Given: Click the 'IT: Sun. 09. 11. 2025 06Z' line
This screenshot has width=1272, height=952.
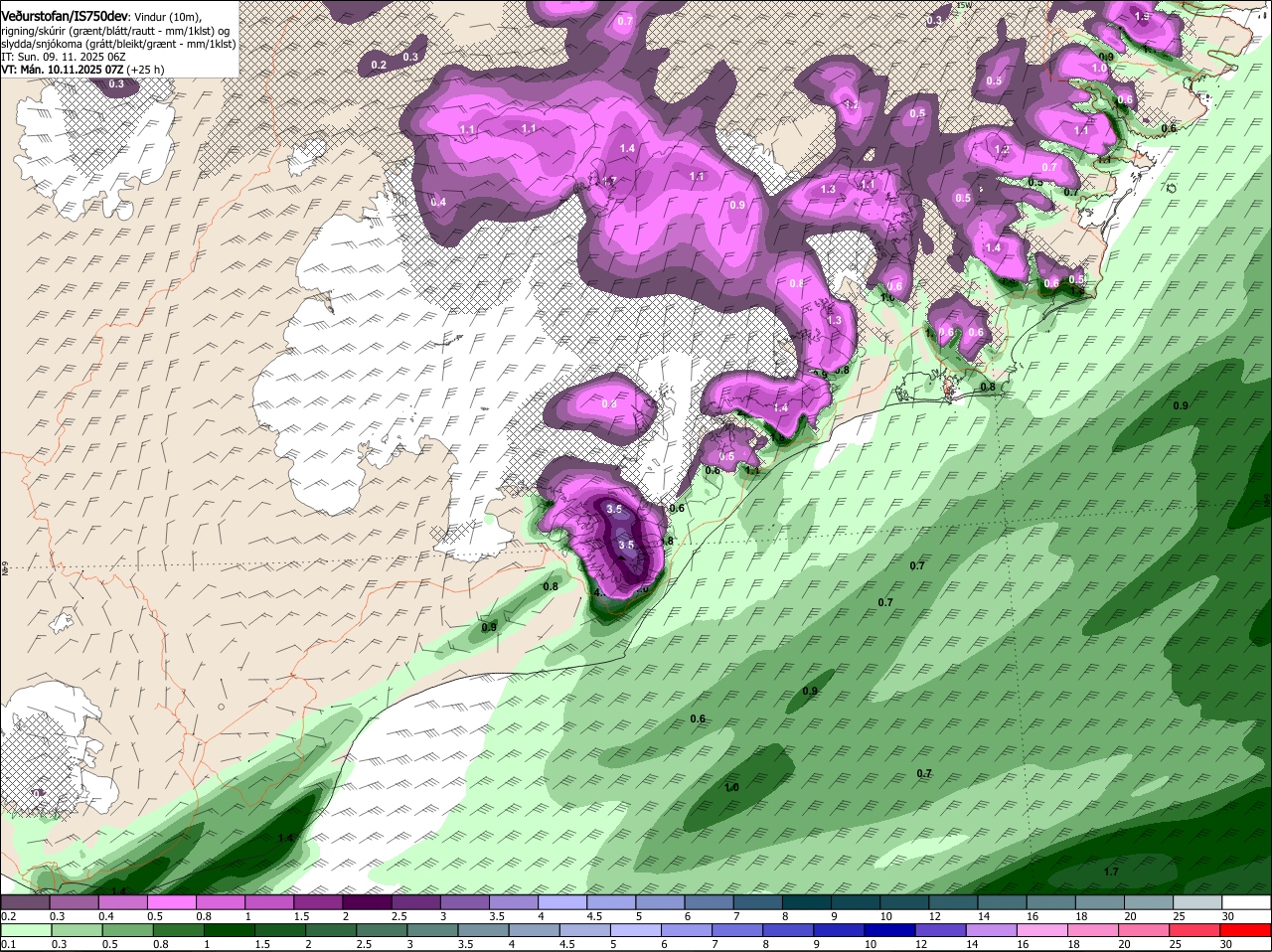Looking at the screenshot, I should pyautogui.click(x=63, y=57).
